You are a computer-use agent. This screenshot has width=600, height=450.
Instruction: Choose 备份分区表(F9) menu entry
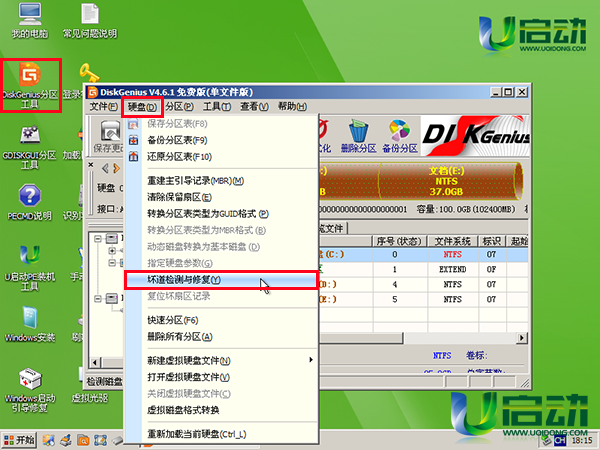coord(222,140)
